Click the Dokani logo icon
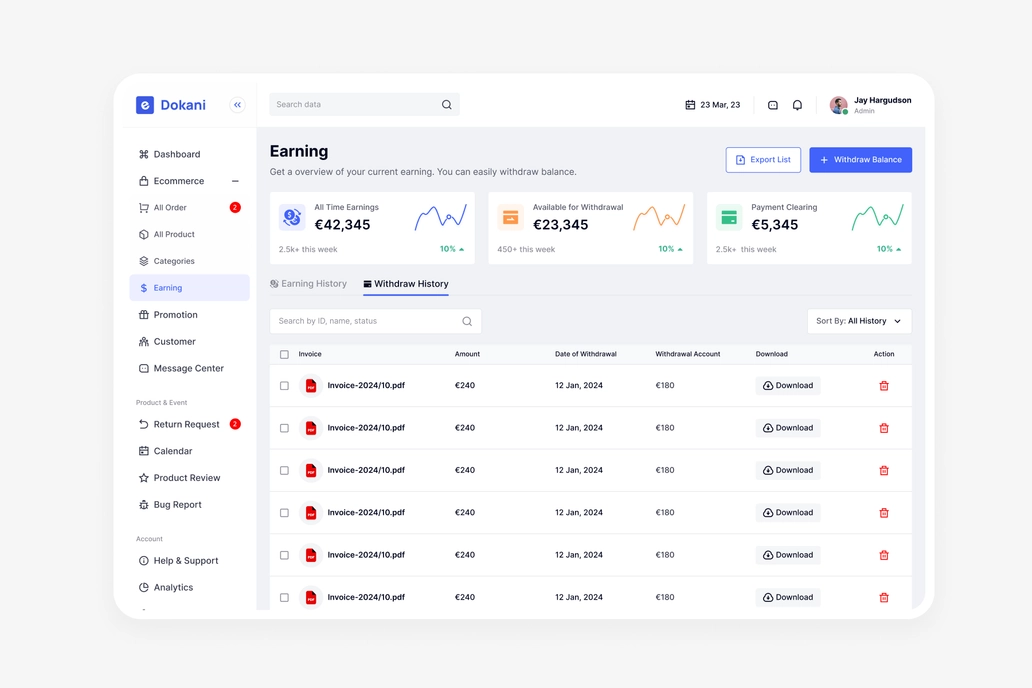This screenshot has width=1032, height=688. tap(145, 105)
